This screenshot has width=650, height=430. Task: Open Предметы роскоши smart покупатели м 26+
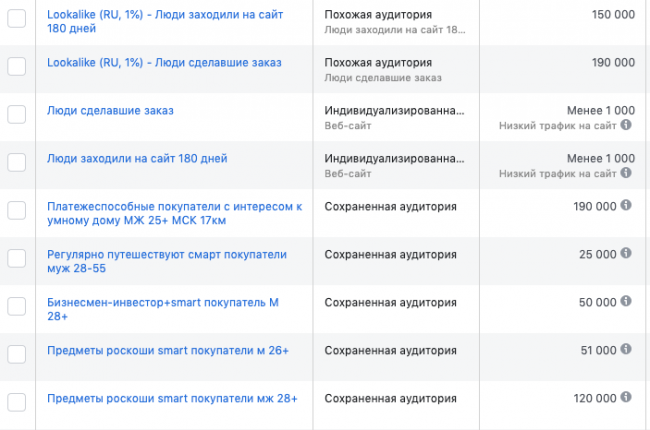tap(168, 349)
